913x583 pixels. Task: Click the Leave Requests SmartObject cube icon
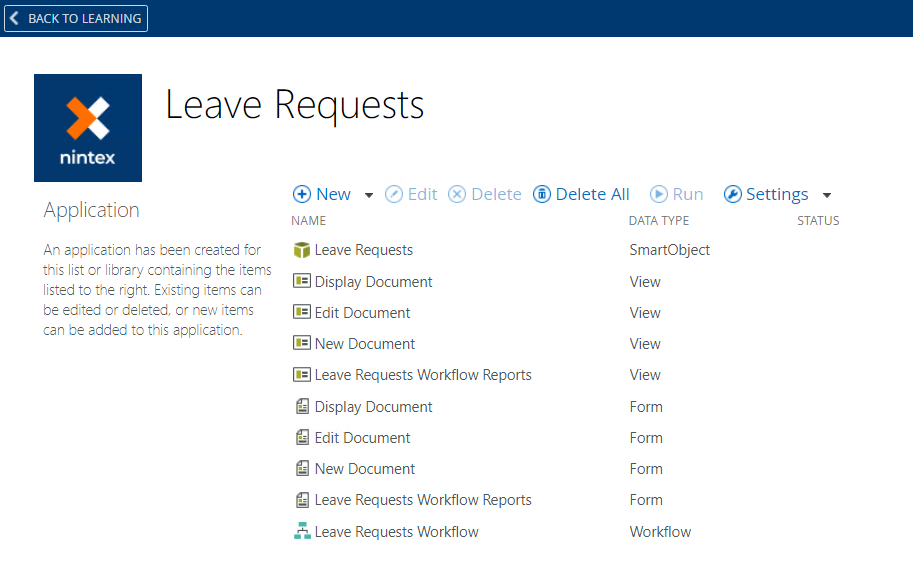[x=302, y=250]
